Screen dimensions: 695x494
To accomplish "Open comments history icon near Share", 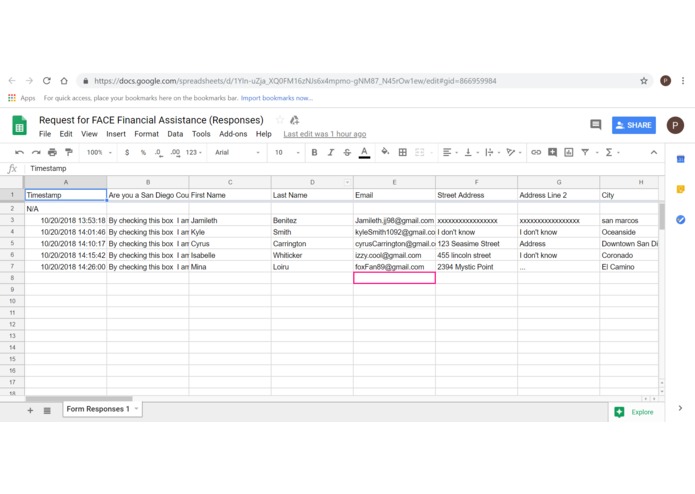I will click(x=596, y=125).
